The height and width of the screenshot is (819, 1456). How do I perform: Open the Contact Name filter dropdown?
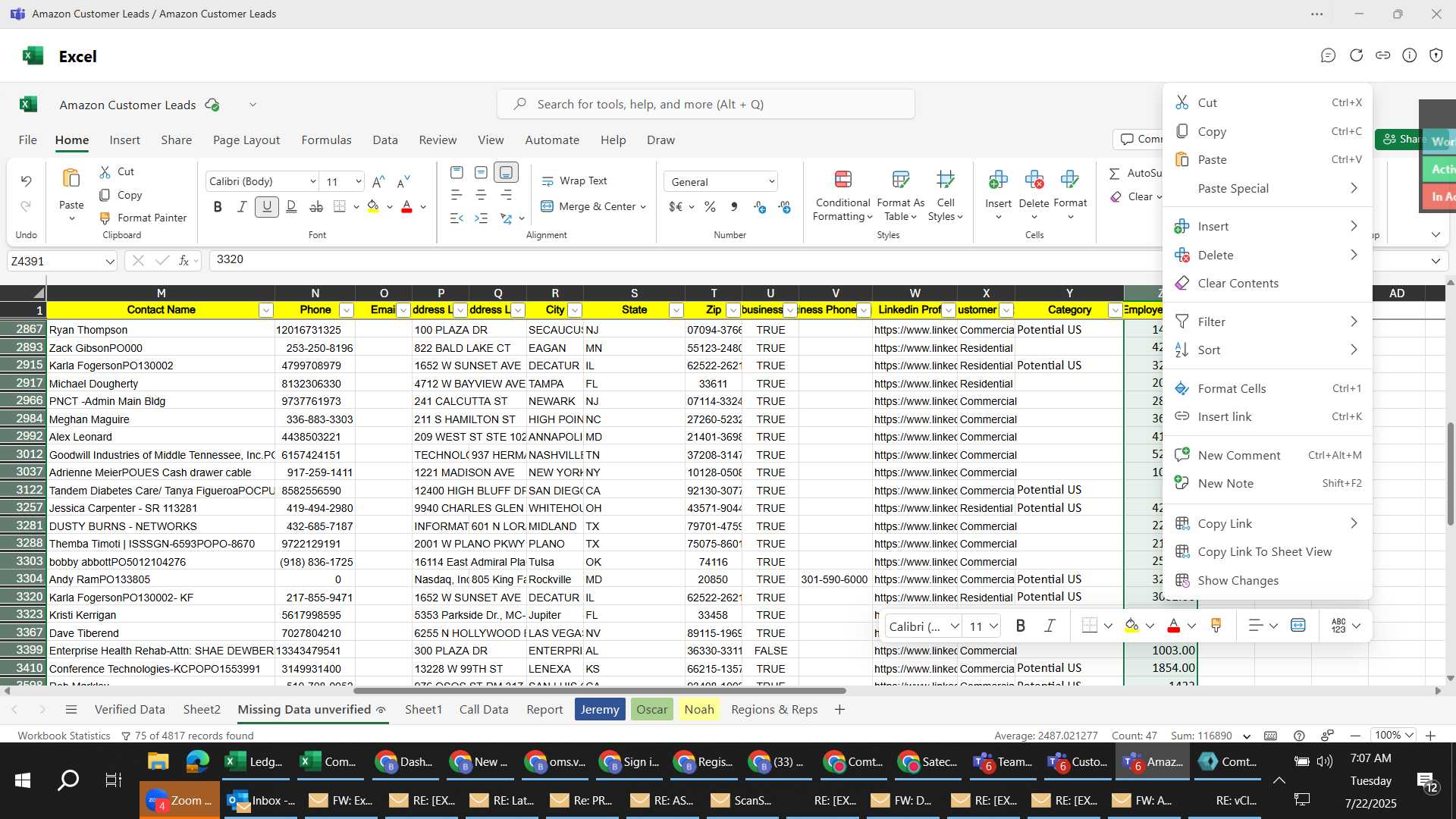click(265, 310)
